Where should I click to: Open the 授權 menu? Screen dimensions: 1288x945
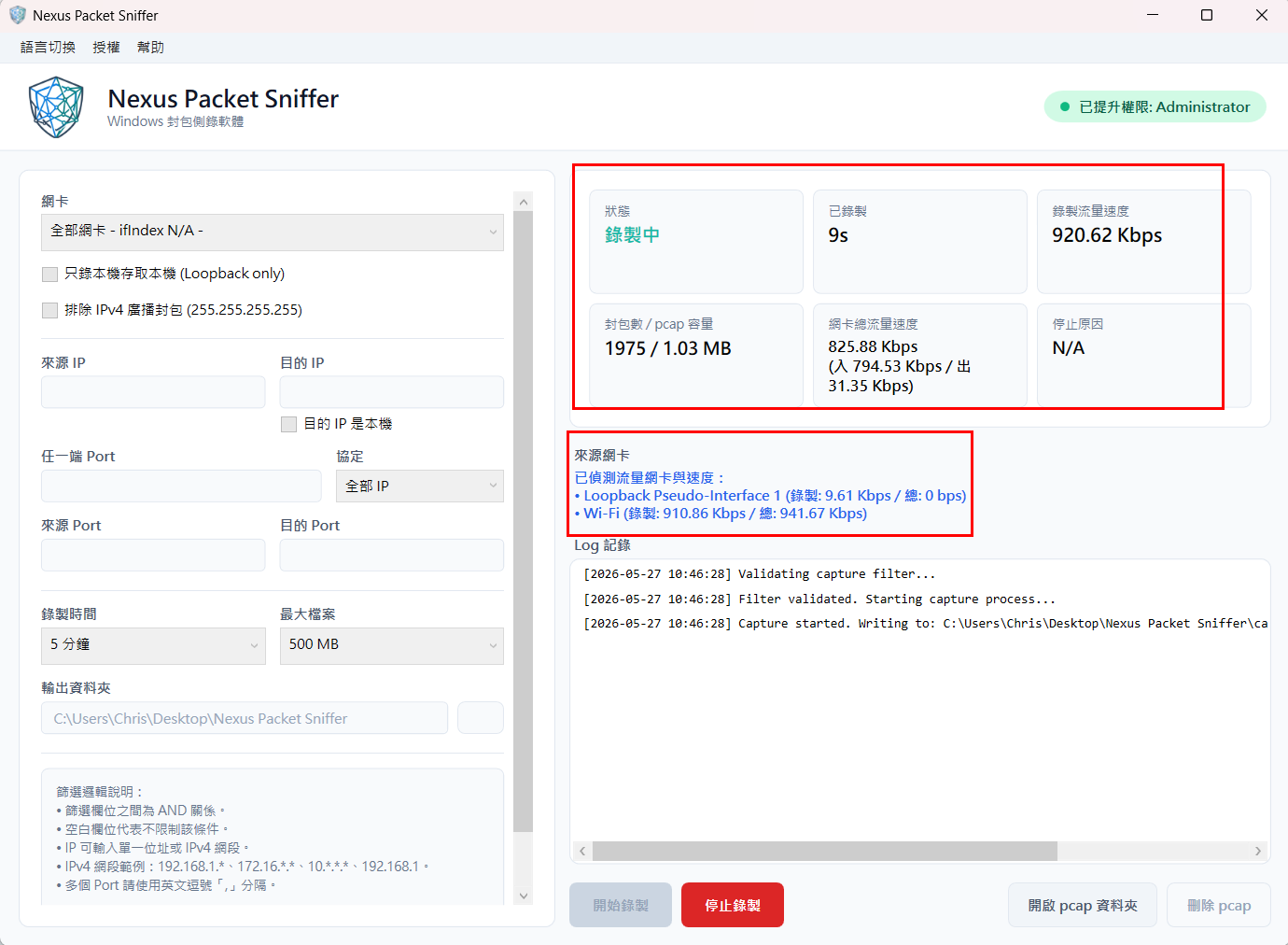(x=106, y=48)
